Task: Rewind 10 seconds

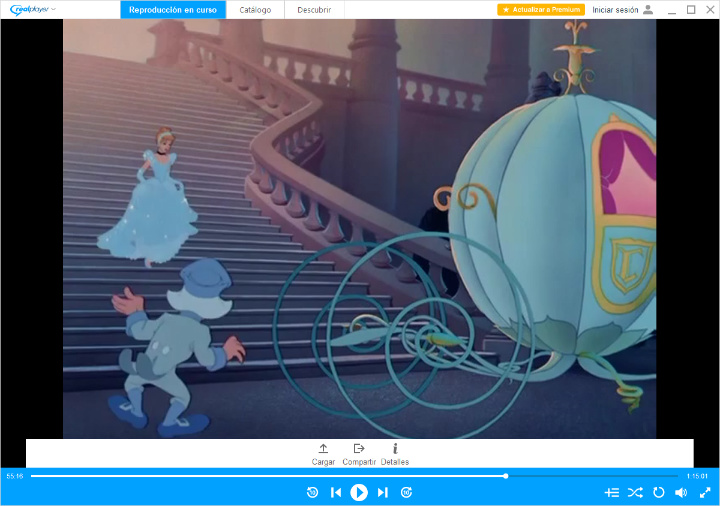Action: 312,492
